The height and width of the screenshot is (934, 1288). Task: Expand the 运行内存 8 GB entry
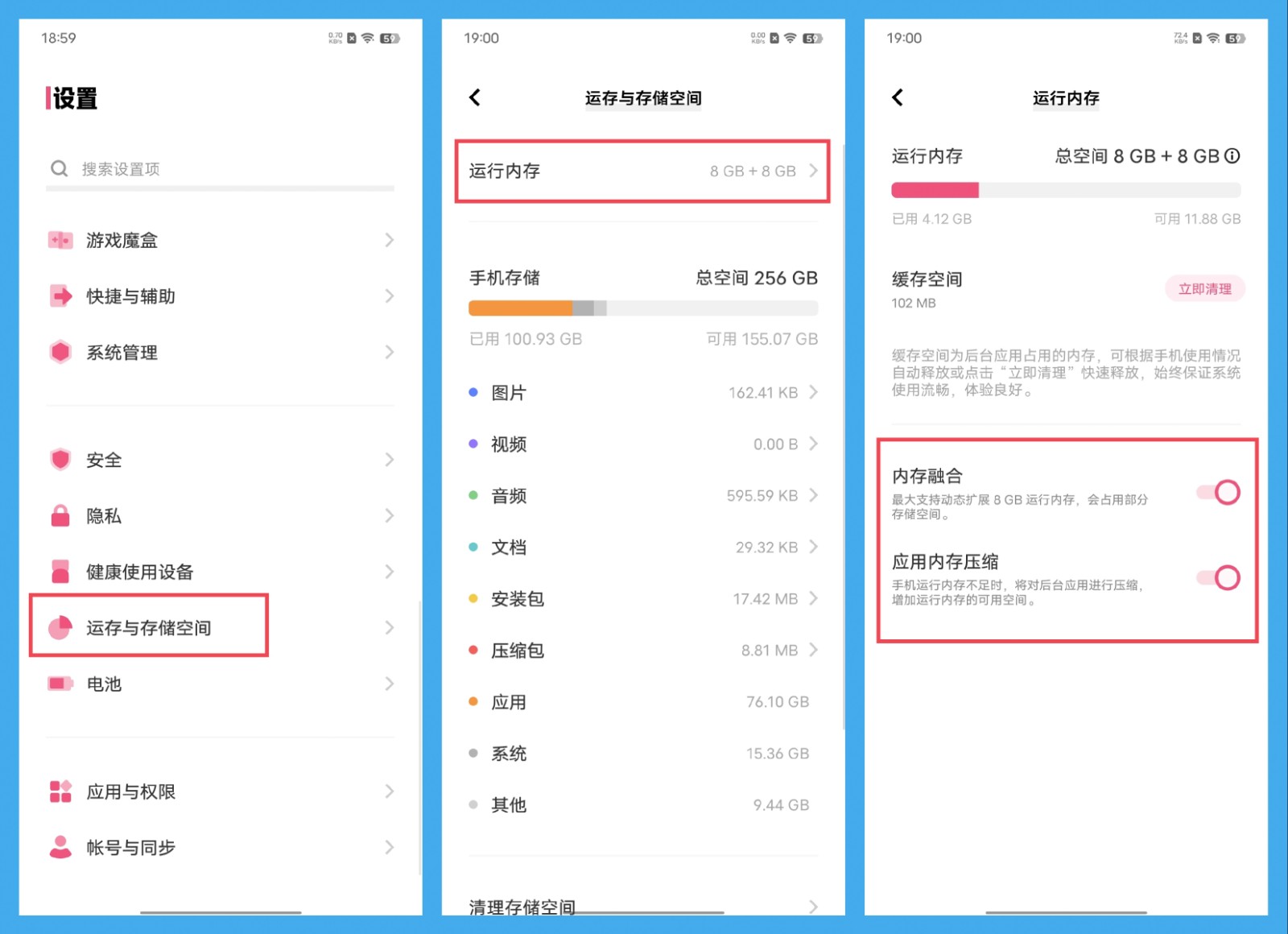[642, 171]
